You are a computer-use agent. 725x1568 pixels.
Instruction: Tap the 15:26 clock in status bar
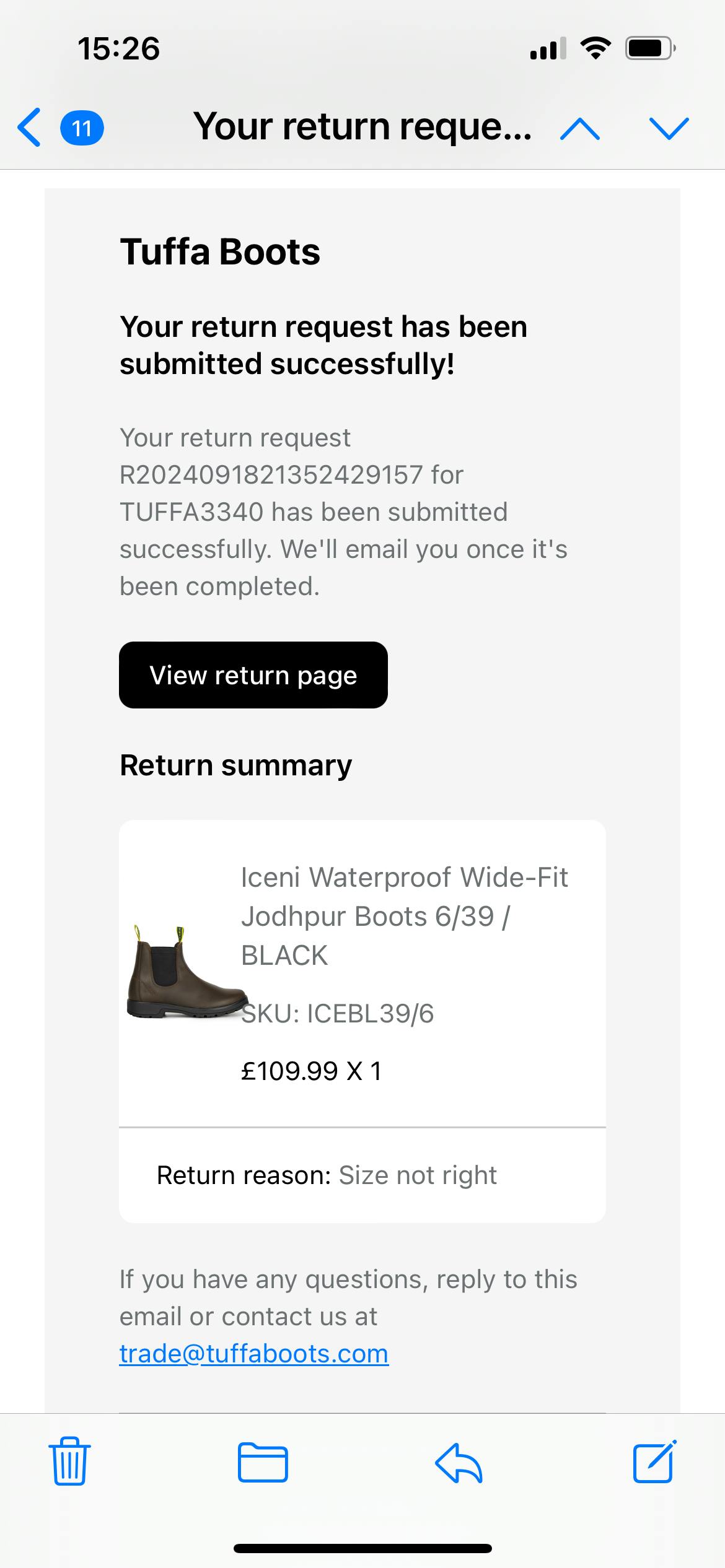[119, 49]
